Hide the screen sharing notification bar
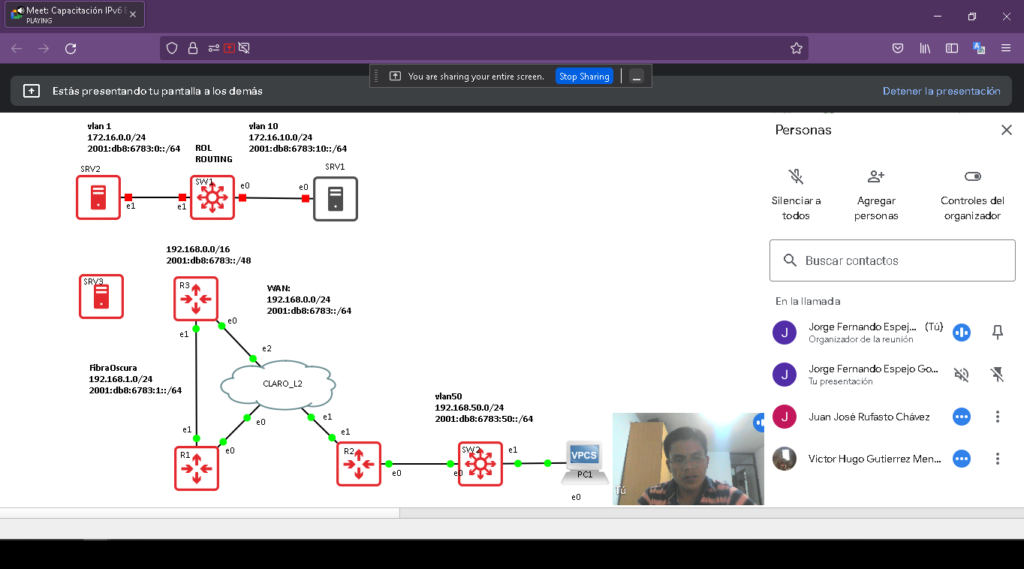Image resolution: width=1024 pixels, height=569 pixels. click(636, 76)
